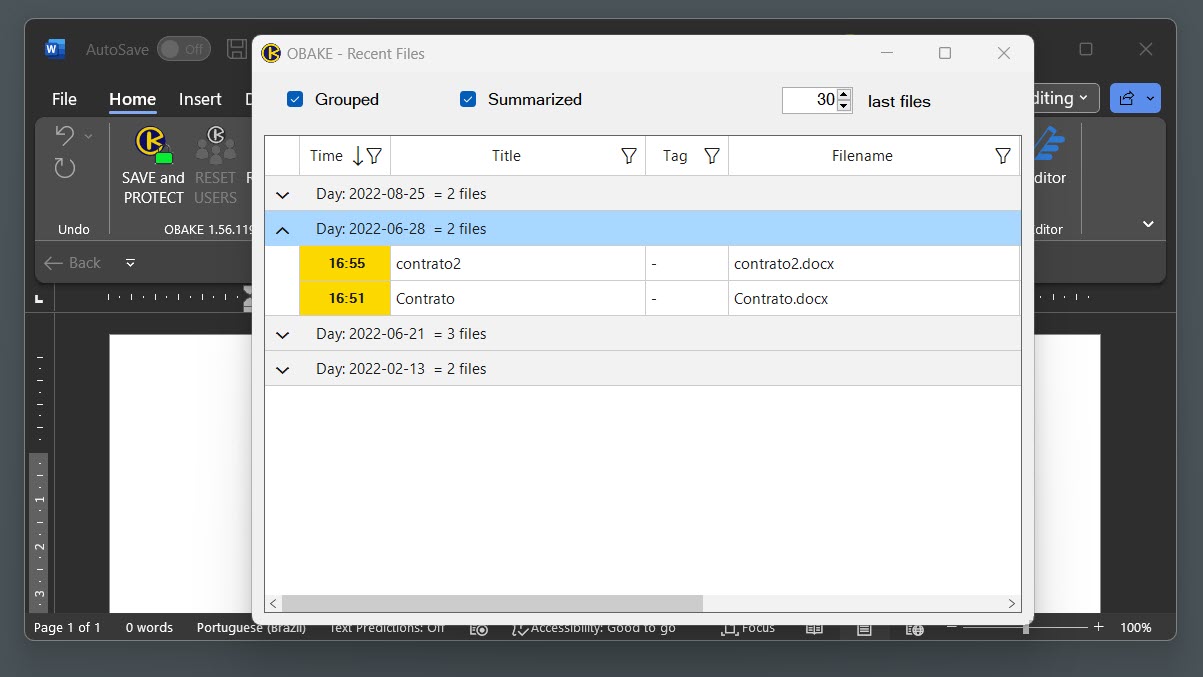Increase last files count with up arrow

click(x=844, y=94)
